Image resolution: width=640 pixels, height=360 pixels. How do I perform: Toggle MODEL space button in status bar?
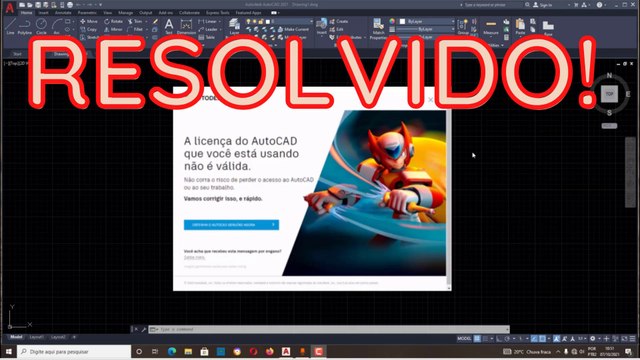click(x=464, y=339)
